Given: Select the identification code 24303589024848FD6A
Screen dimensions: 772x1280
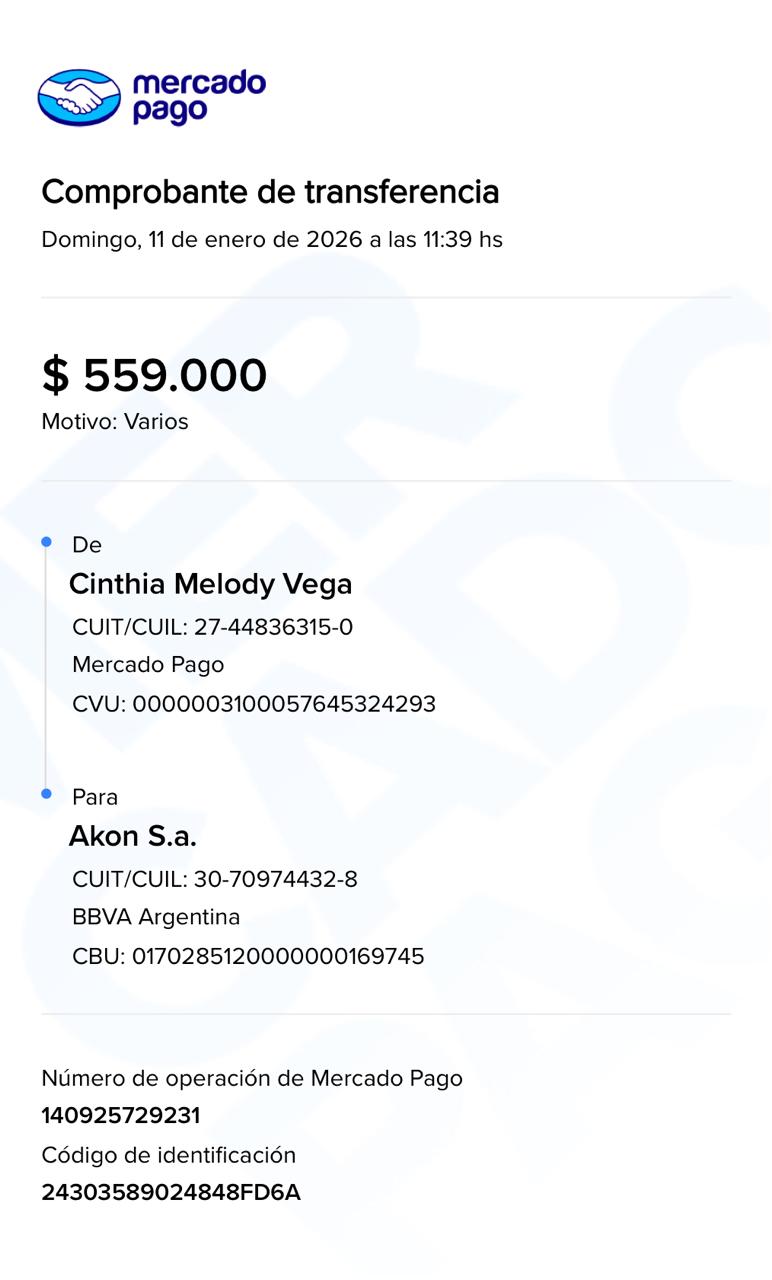Looking at the screenshot, I should (x=171, y=1193).
